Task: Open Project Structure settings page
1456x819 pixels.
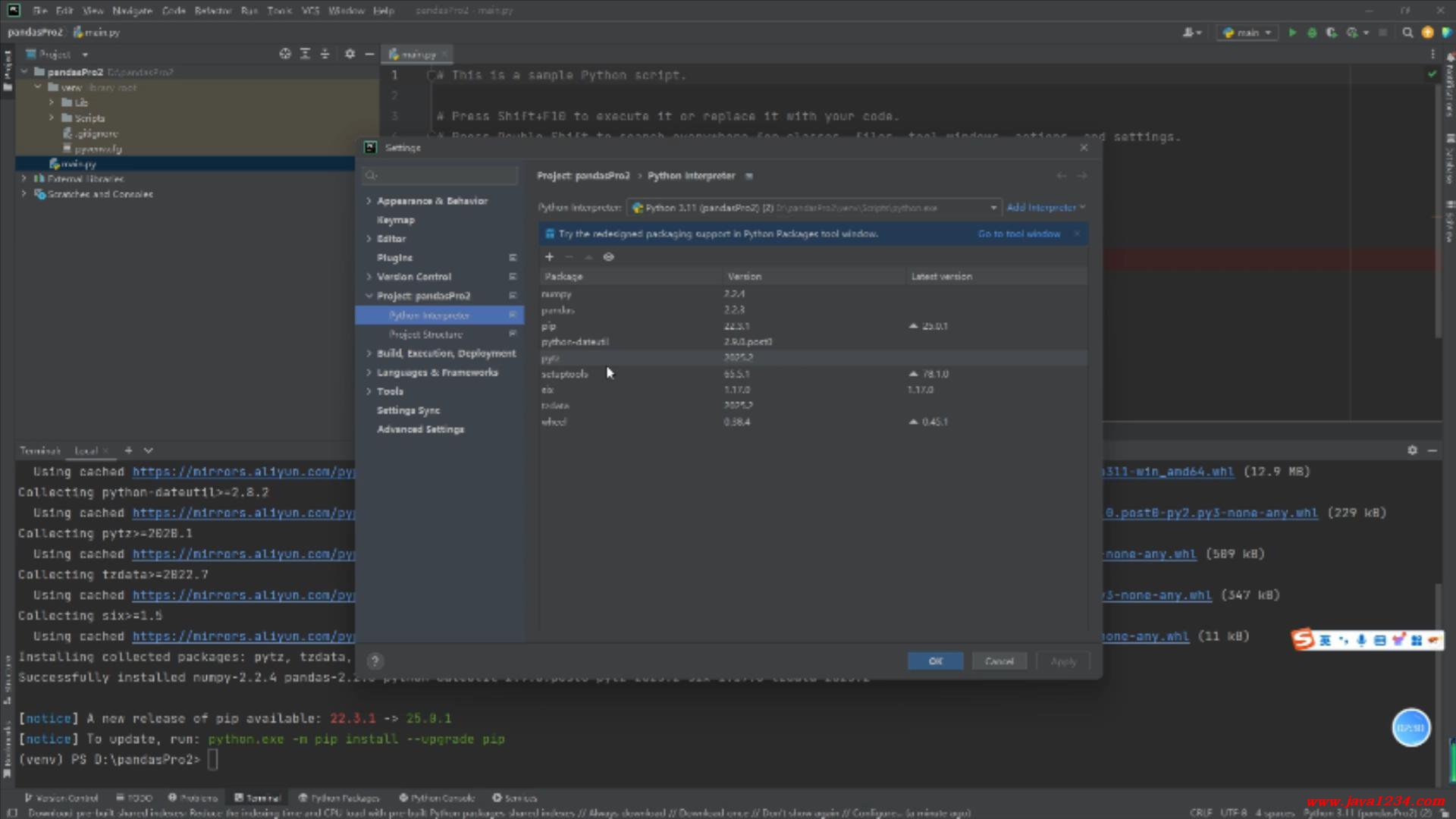Action: (x=425, y=334)
